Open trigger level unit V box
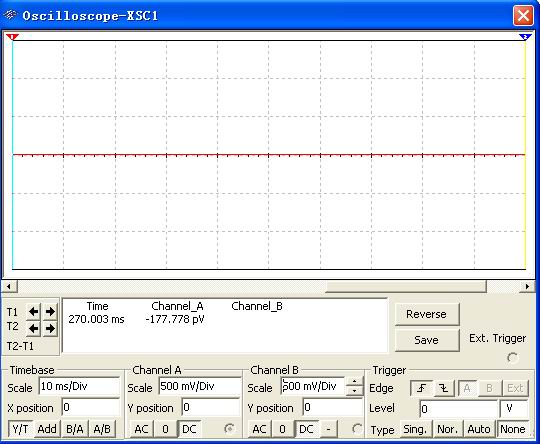Viewport: 540px width, 444px height. coord(513,409)
